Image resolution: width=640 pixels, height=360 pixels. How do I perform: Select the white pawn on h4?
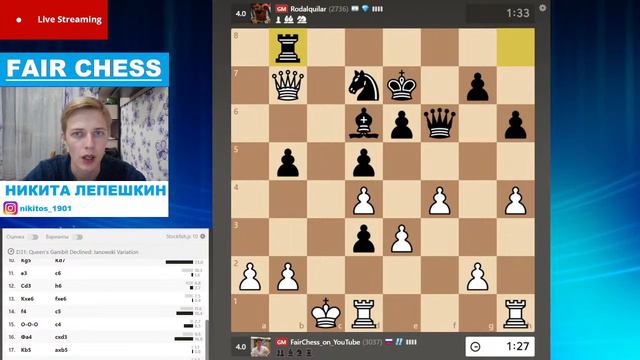[x=516, y=200]
